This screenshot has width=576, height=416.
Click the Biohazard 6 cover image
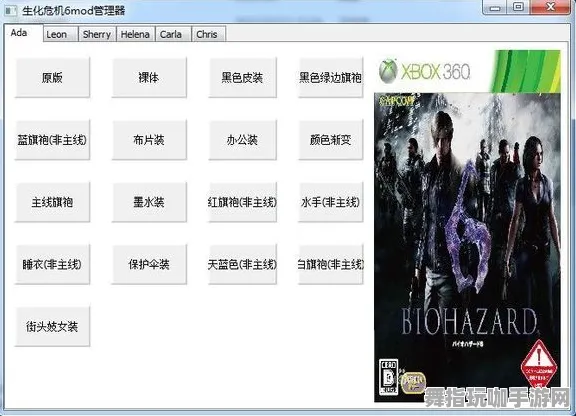[x=468, y=226]
